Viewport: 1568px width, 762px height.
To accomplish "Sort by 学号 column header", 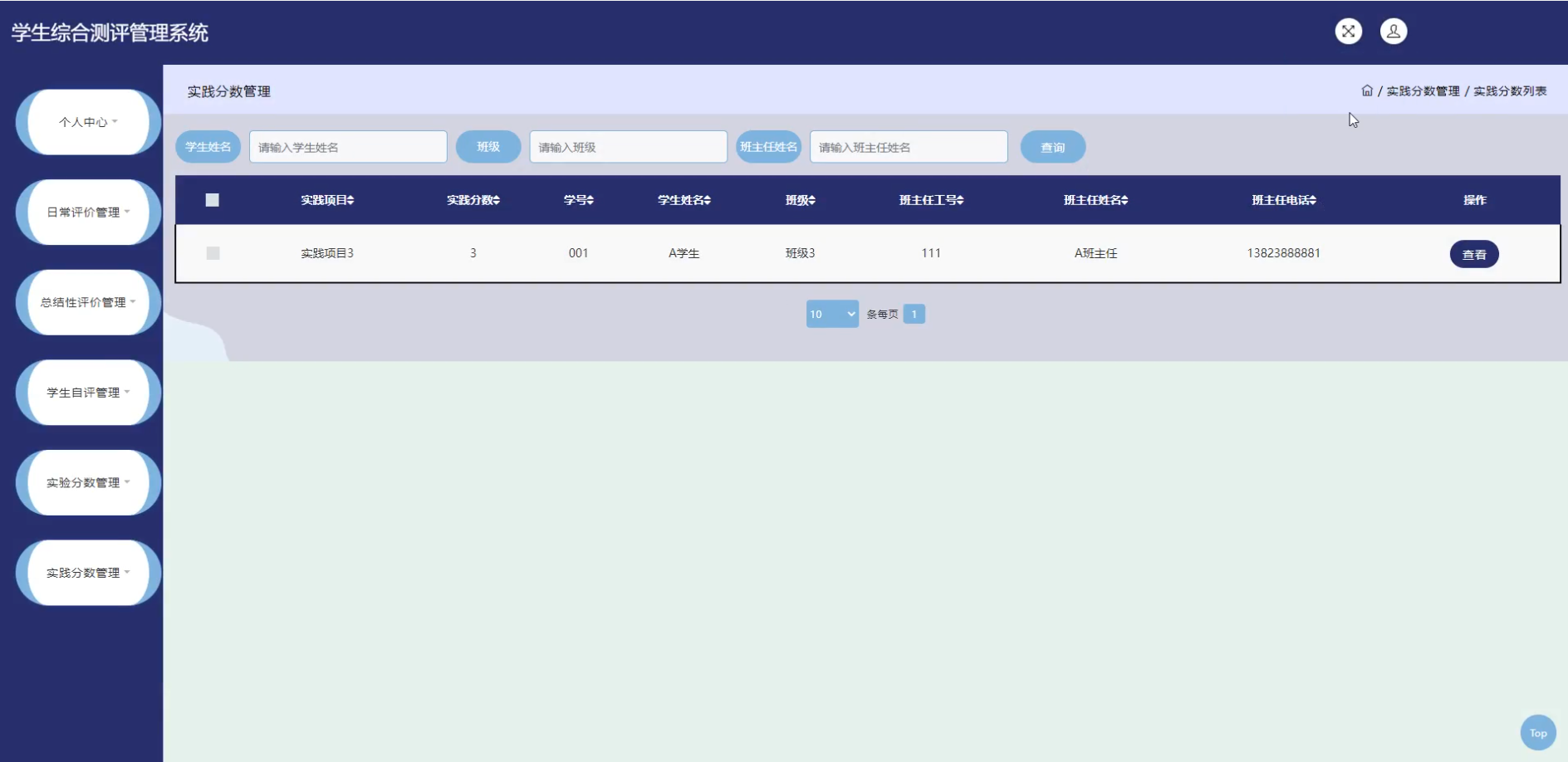I will coord(579,200).
